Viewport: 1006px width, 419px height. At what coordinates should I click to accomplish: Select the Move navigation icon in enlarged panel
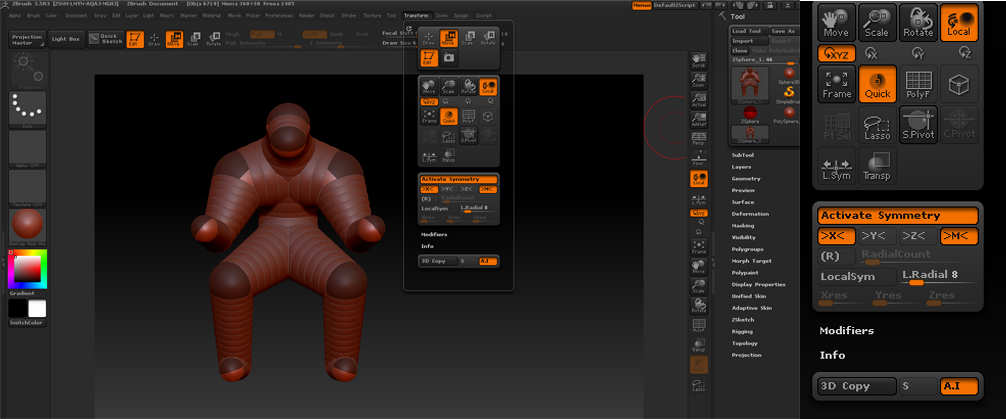(x=838, y=24)
